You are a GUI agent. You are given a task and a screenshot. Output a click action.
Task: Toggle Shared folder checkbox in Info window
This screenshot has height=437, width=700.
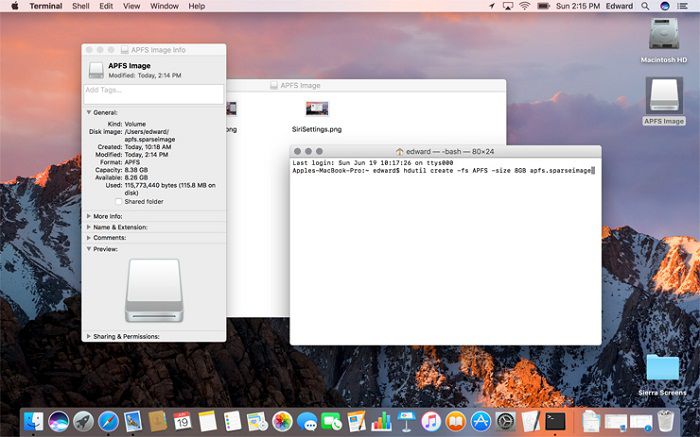coord(118,201)
